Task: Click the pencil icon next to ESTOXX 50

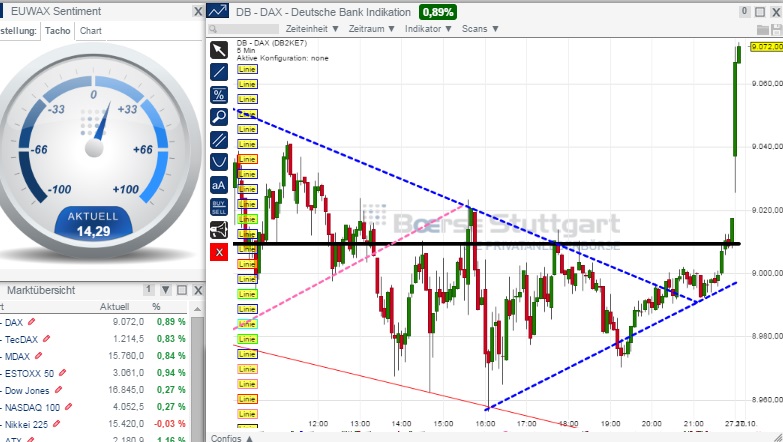Action: pos(62,373)
